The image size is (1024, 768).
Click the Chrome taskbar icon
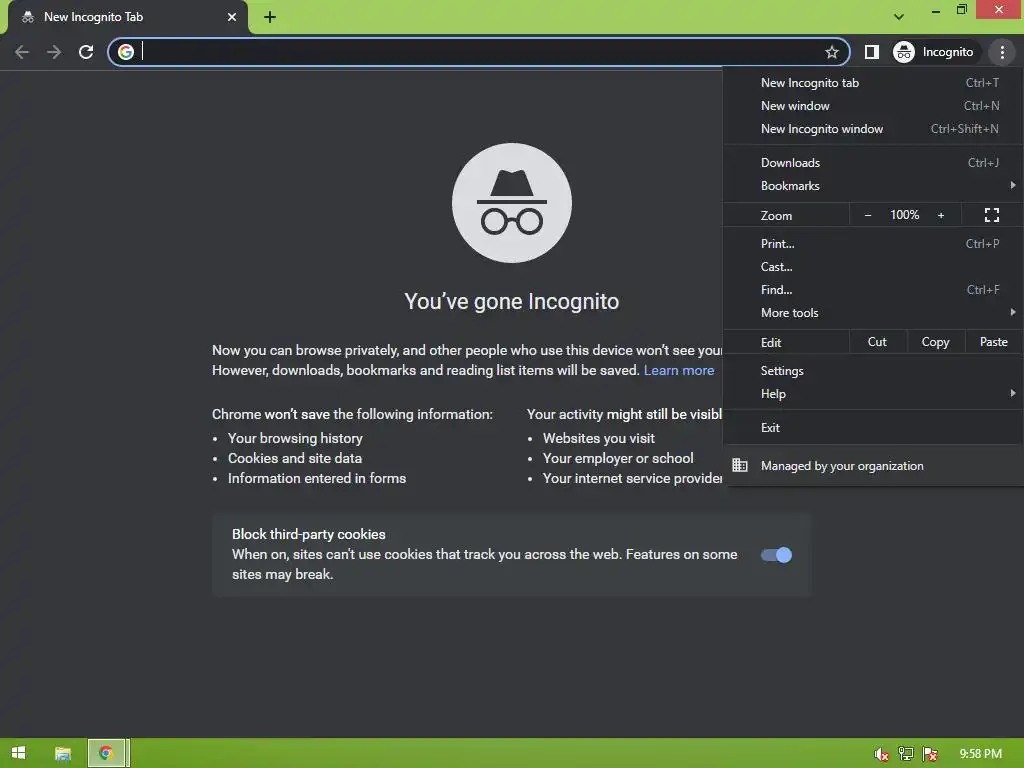pyautogui.click(x=106, y=753)
